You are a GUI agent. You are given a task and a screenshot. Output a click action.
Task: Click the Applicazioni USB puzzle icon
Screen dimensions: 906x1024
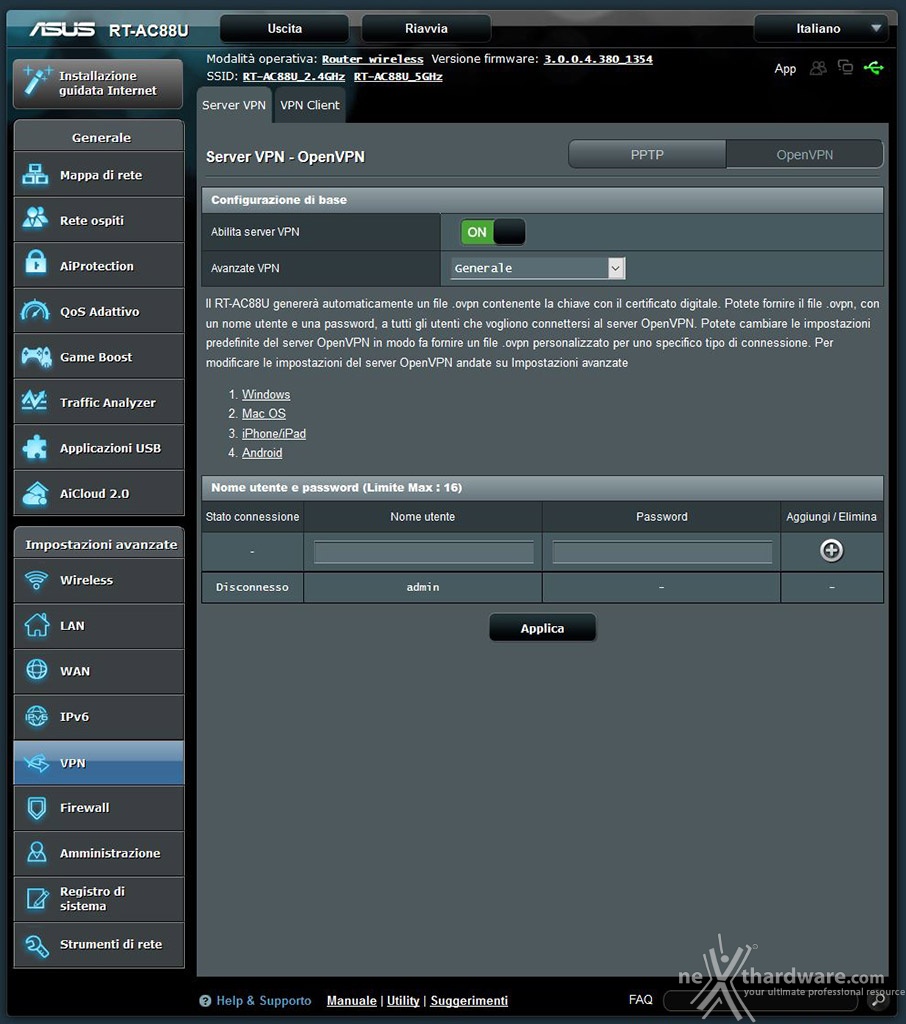(x=35, y=447)
